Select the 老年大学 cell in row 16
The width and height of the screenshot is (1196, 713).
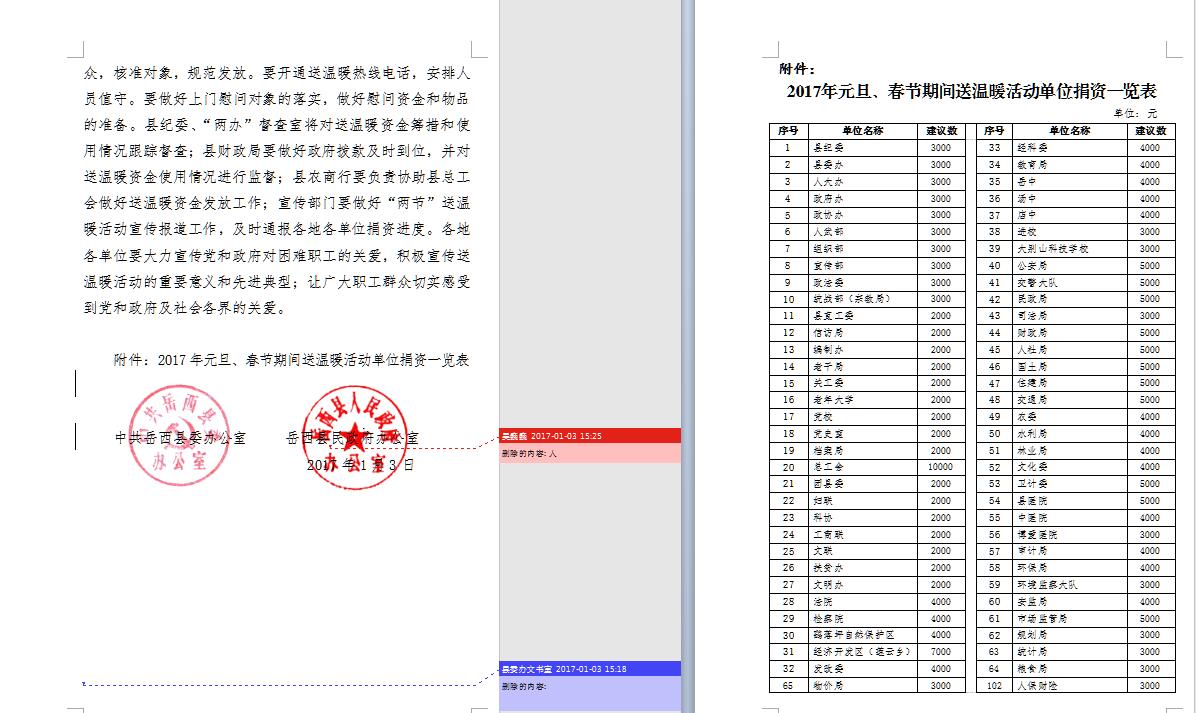pos(863,400)
